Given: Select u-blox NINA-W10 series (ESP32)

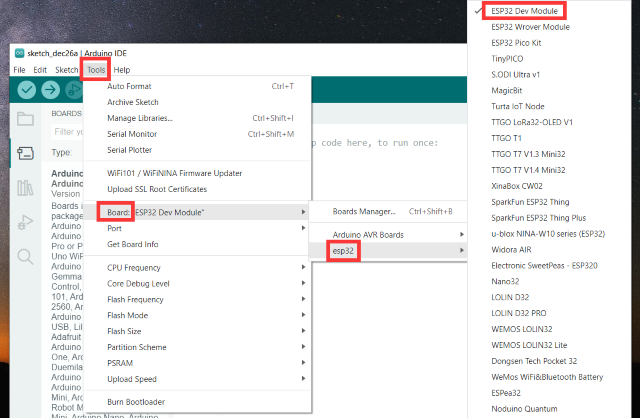Looking at the screenshot, I should click(x=549, y=234).
